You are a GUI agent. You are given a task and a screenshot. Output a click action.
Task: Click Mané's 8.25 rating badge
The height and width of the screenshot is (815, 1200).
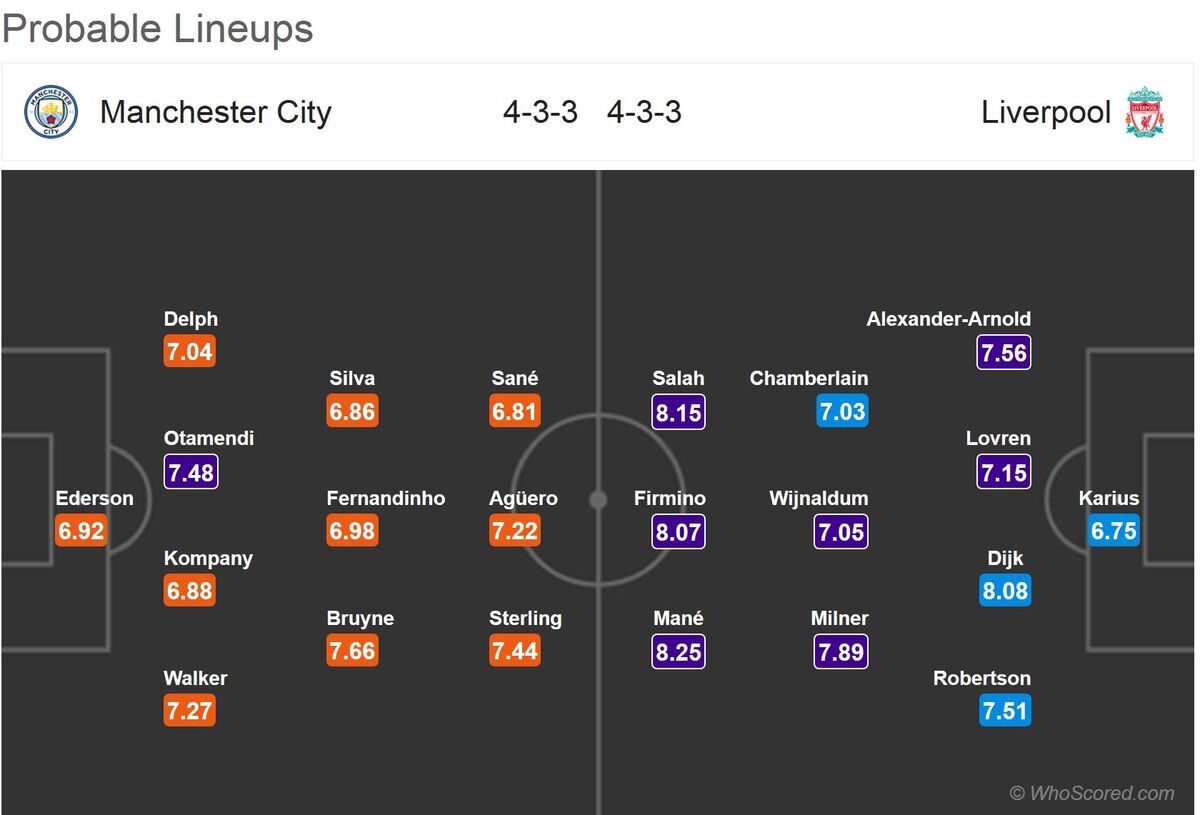pyautogui.click(x=679, y=652)
